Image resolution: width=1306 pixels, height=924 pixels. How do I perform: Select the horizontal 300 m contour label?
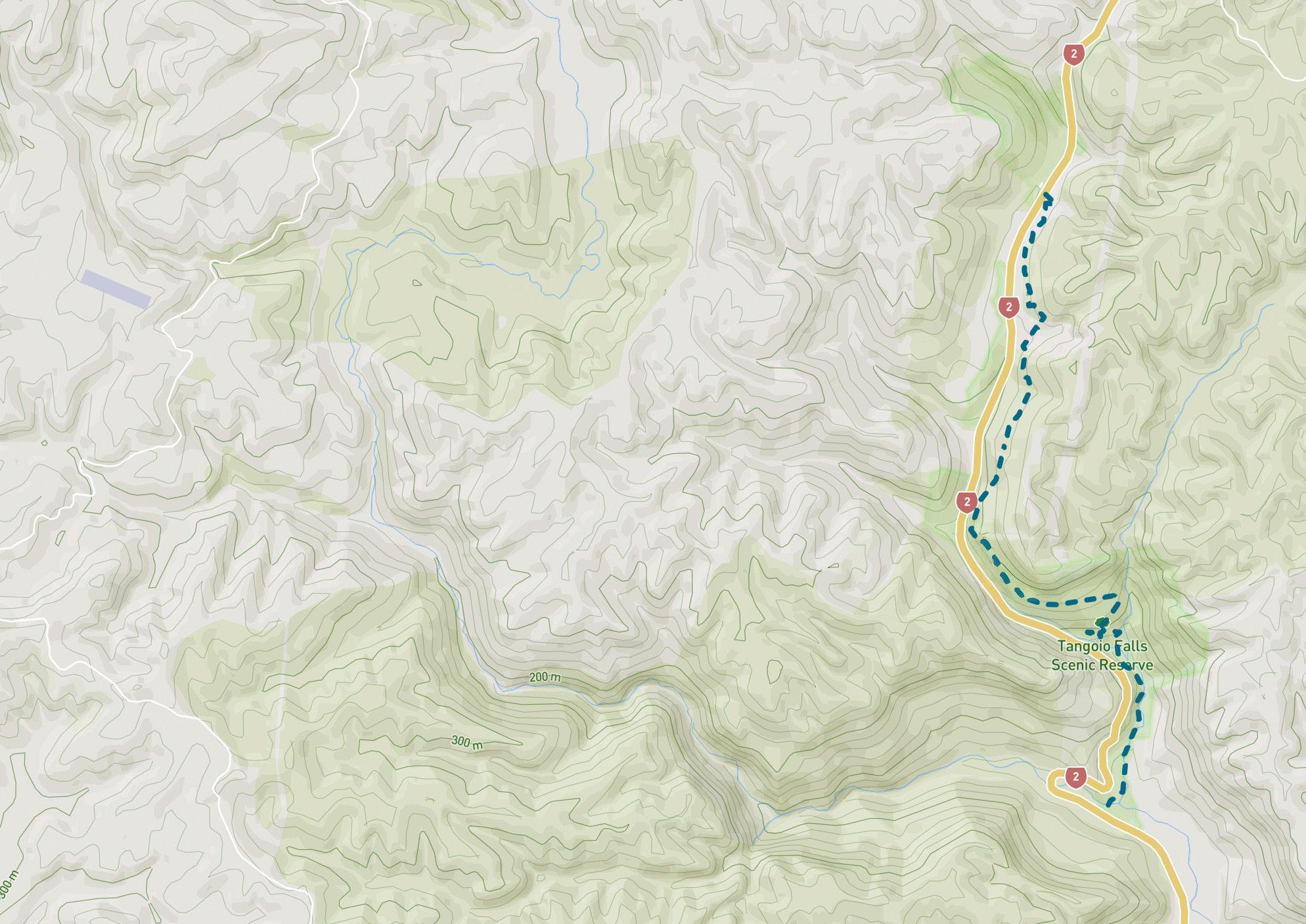pyautogui.click(x=468, y=742)
